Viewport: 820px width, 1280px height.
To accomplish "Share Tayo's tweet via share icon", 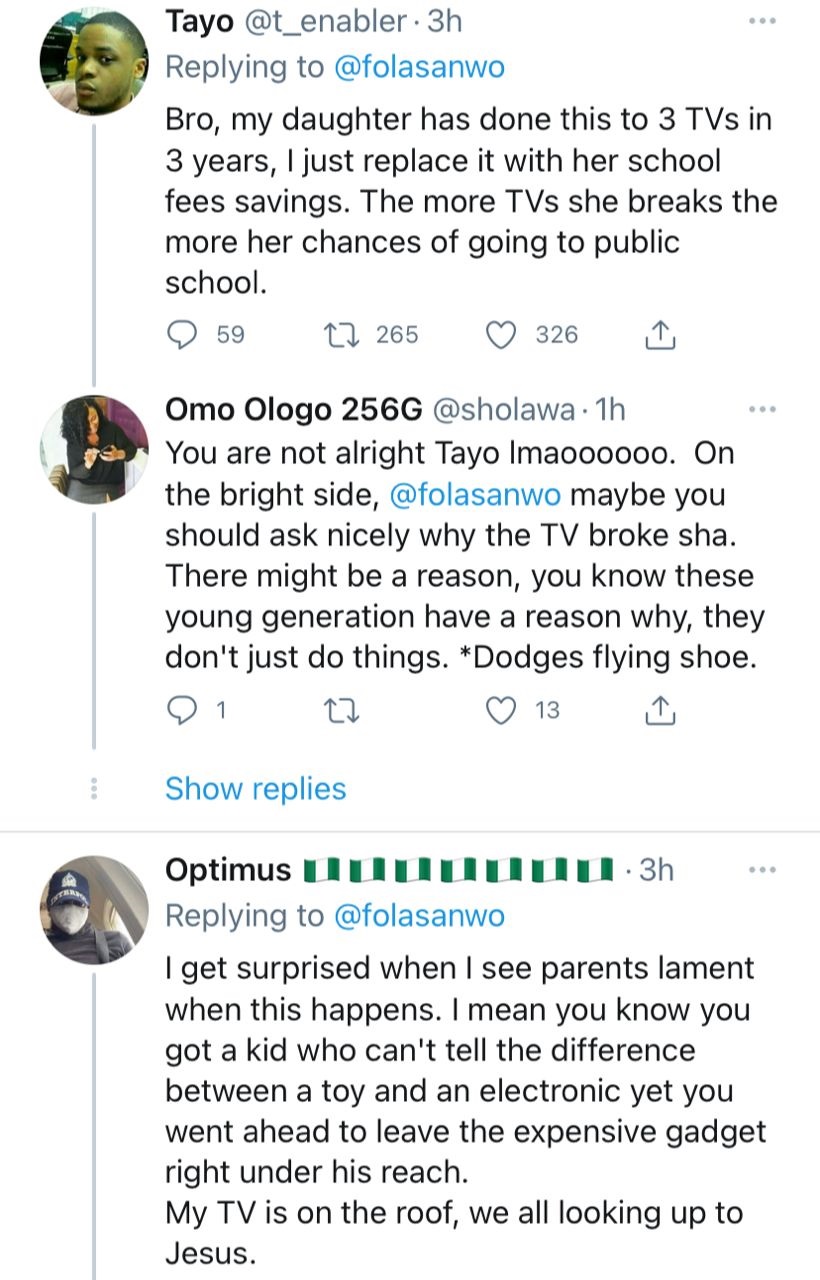I will pyautogui.click(x=660, y=335).
